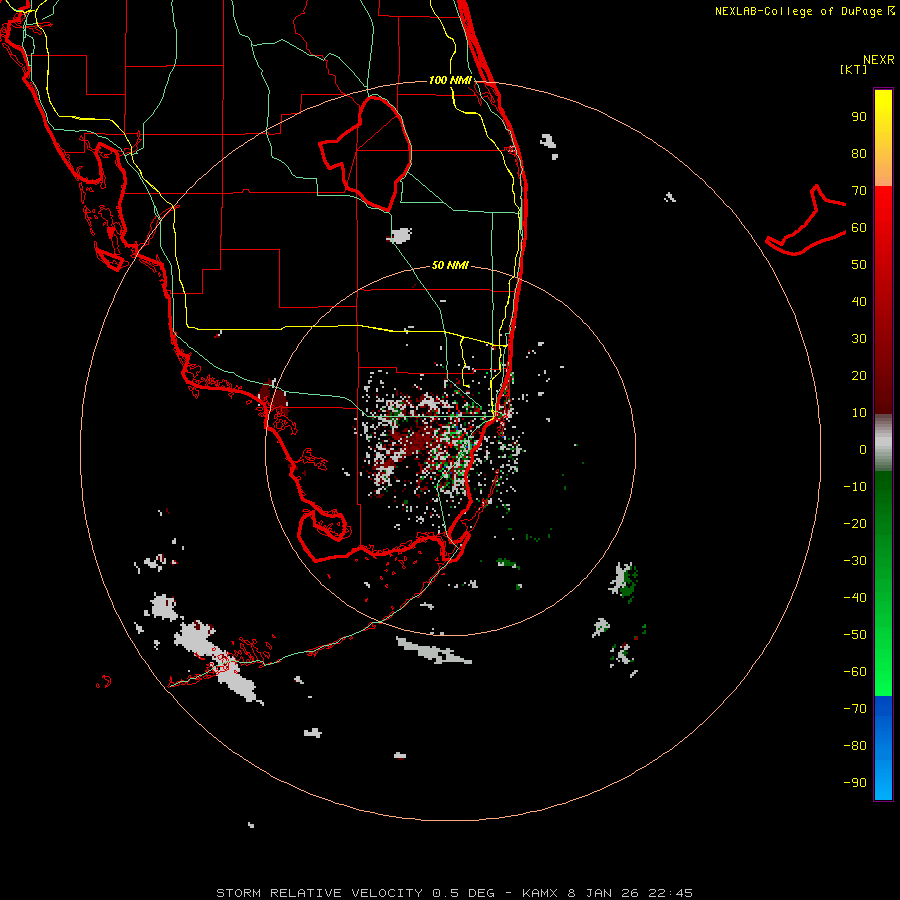The height and width of the screenshot is (900, 900).
Task: Select the "NEXLAB-College of DuPage" header text
Action: tap(798, 11)
